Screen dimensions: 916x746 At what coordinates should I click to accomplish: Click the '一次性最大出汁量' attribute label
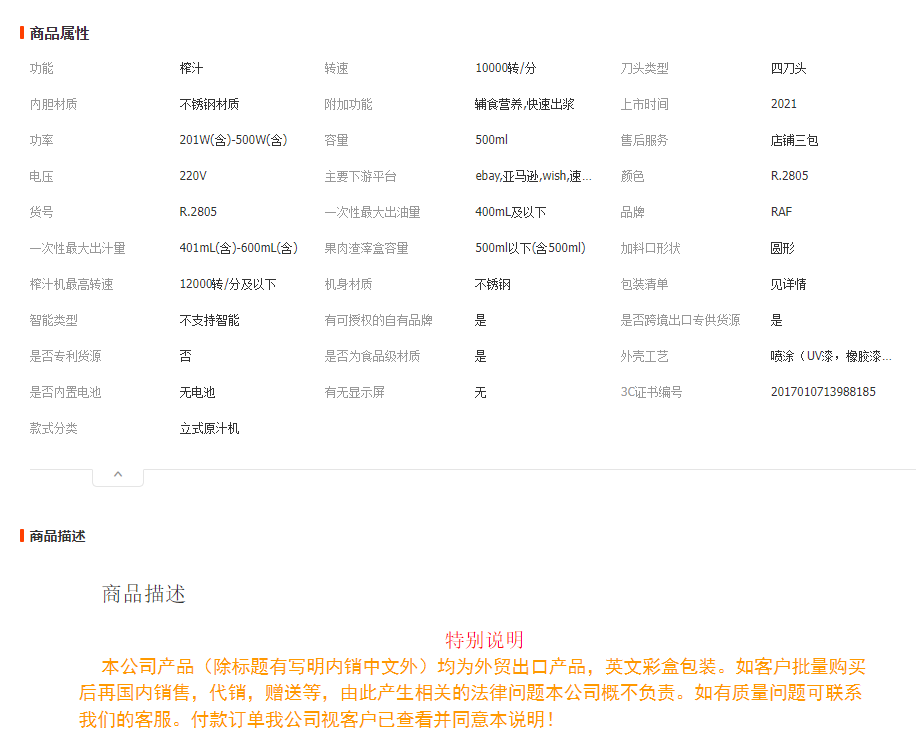[x=77, y=248]
